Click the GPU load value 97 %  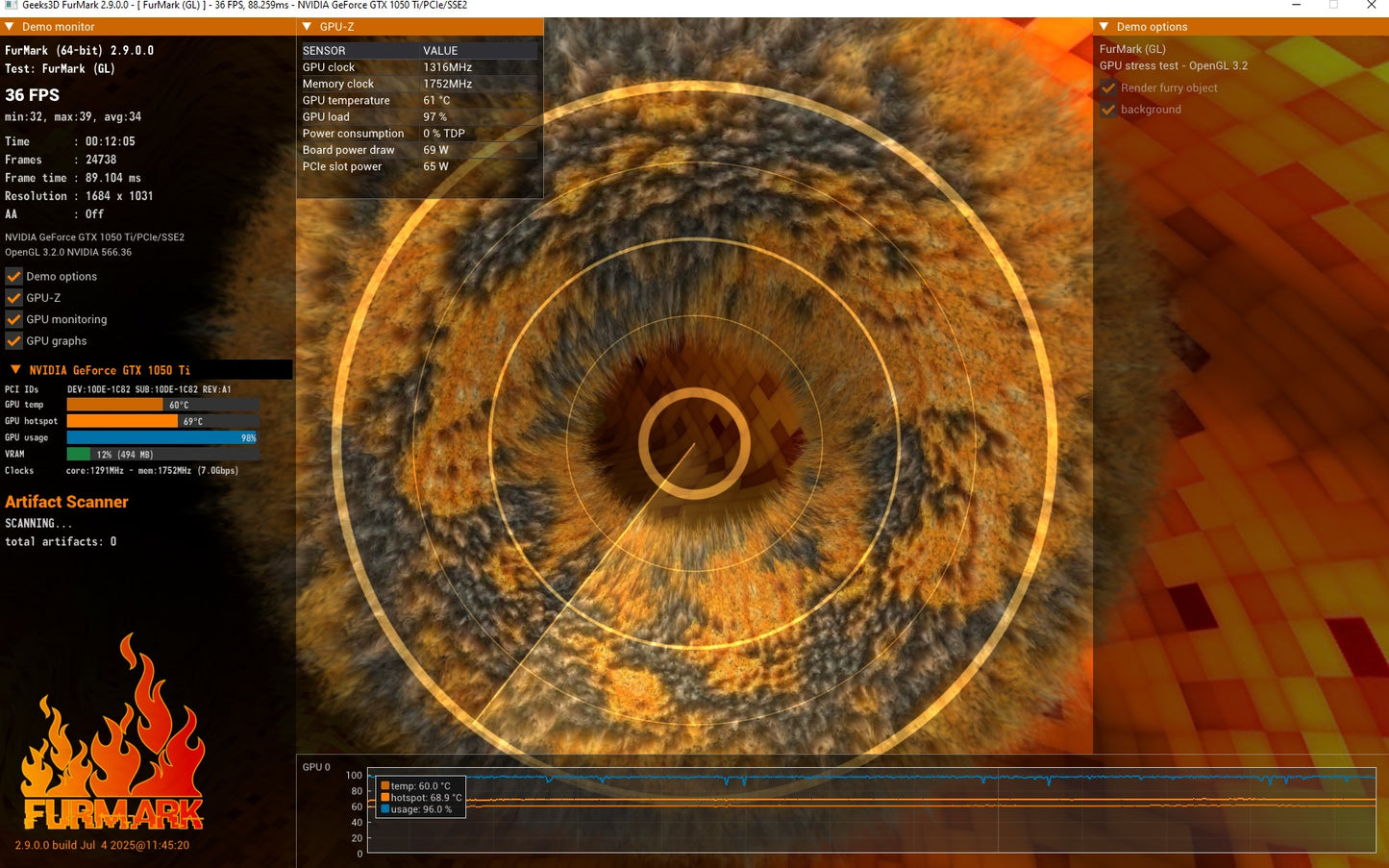coord(434,117)
